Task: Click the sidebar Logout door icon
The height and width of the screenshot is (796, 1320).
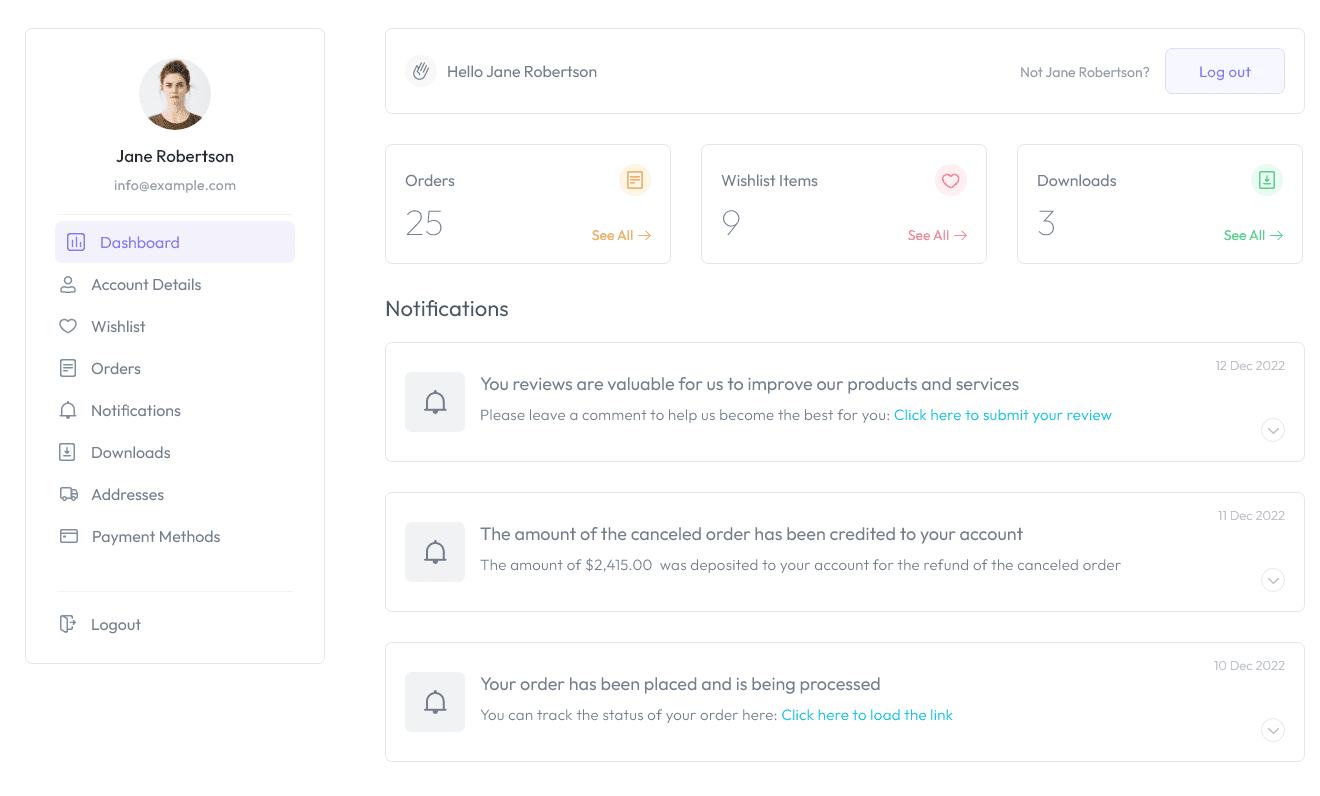Action: click(x=68, y=624)
